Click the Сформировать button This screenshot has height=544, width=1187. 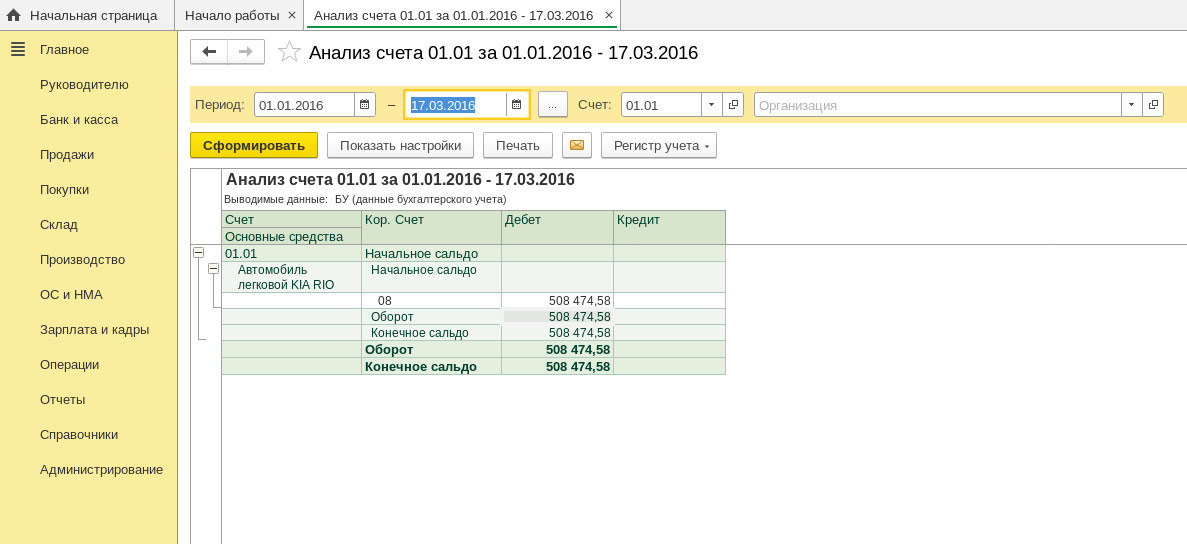tap(254, 145)
